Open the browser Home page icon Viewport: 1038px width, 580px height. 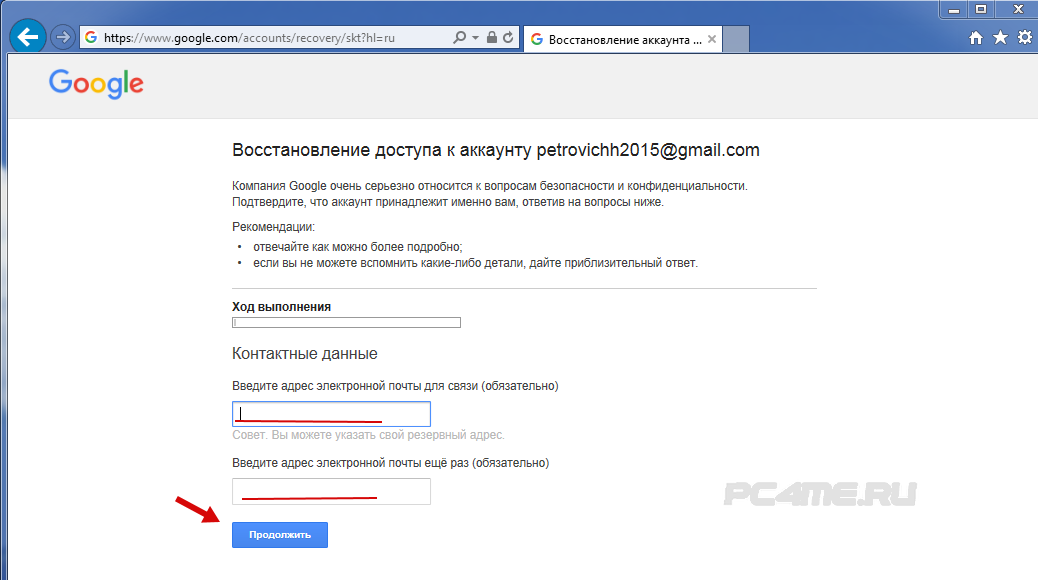coord(976,38)
